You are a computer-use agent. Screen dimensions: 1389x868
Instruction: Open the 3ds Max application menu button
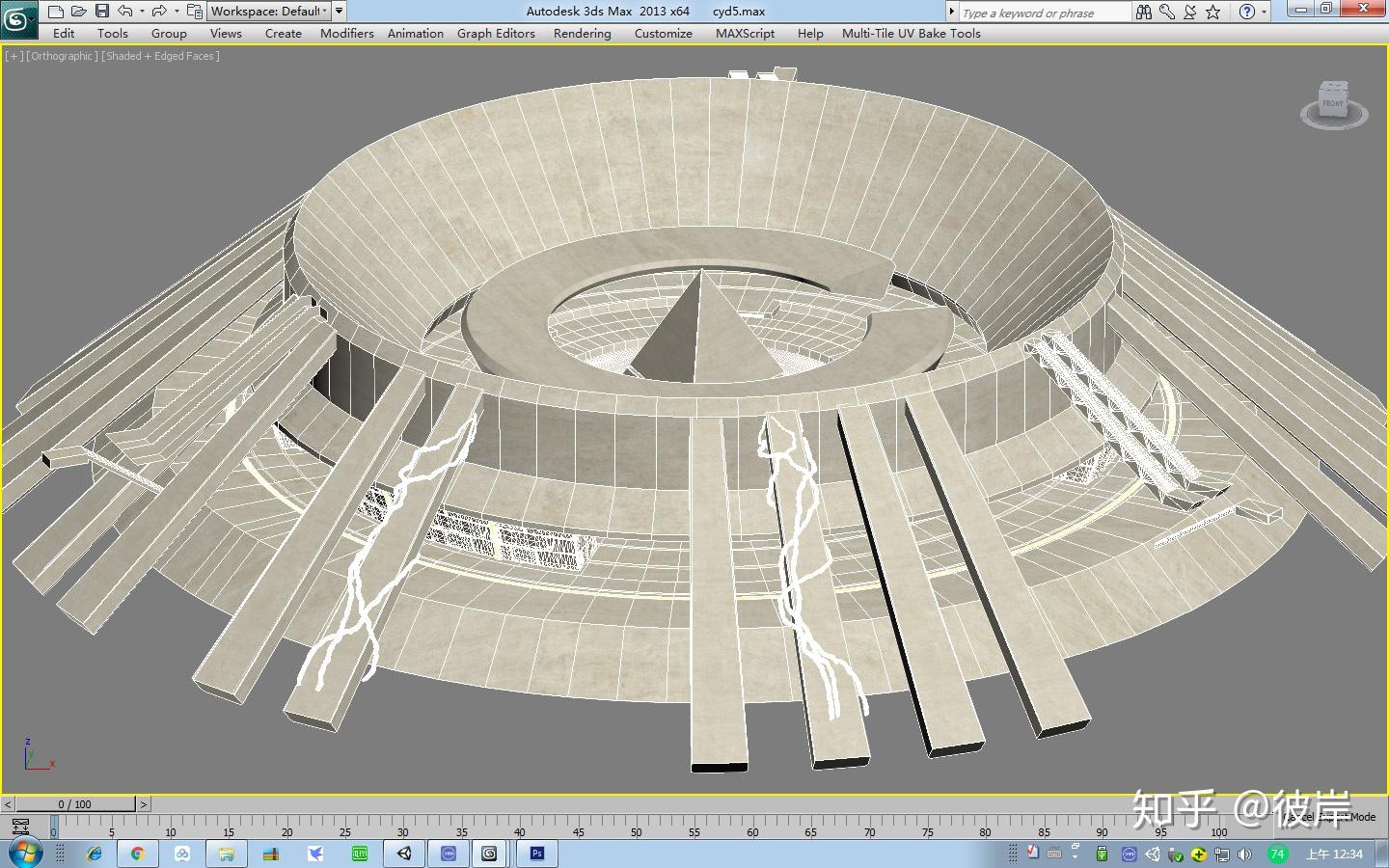(18, 17)
